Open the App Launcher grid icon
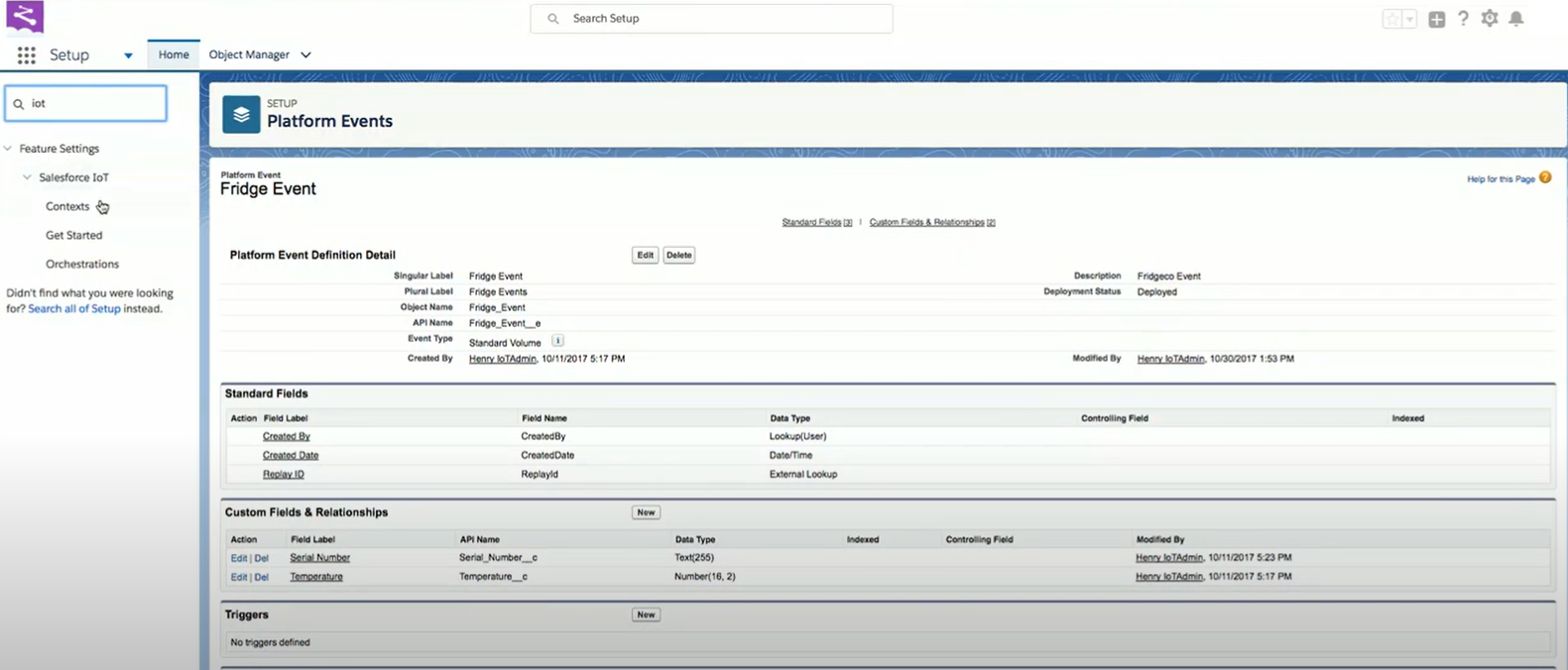The width and height of the screenshot is (1568, 670). point(27,56)
